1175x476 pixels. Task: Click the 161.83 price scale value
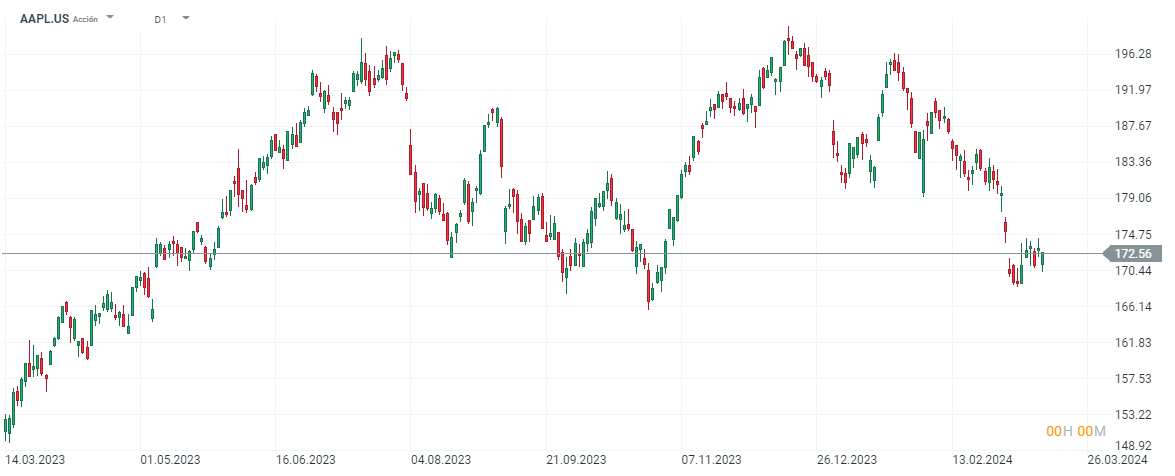[1132, 343]
